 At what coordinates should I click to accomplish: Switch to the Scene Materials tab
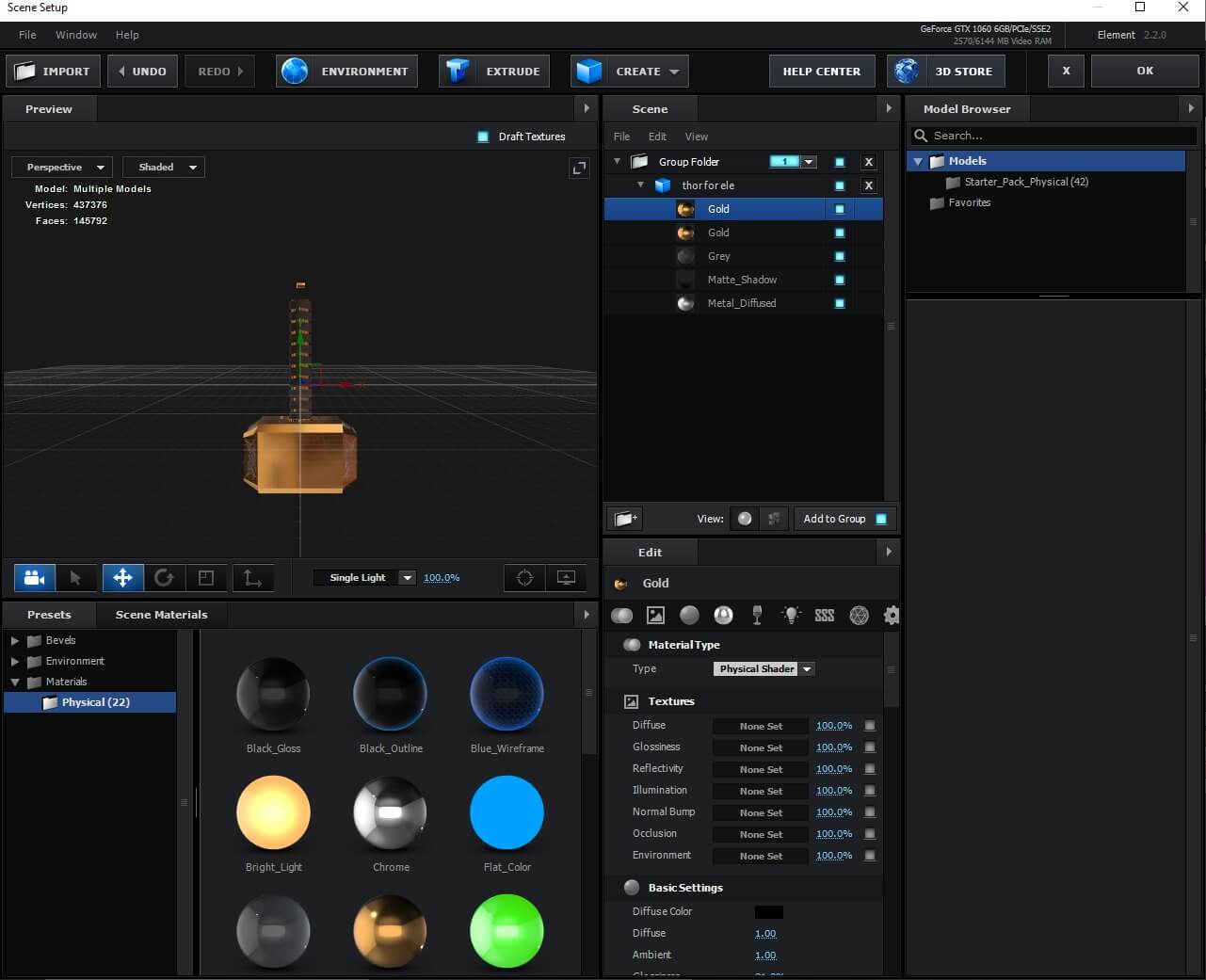pos(161,615)
